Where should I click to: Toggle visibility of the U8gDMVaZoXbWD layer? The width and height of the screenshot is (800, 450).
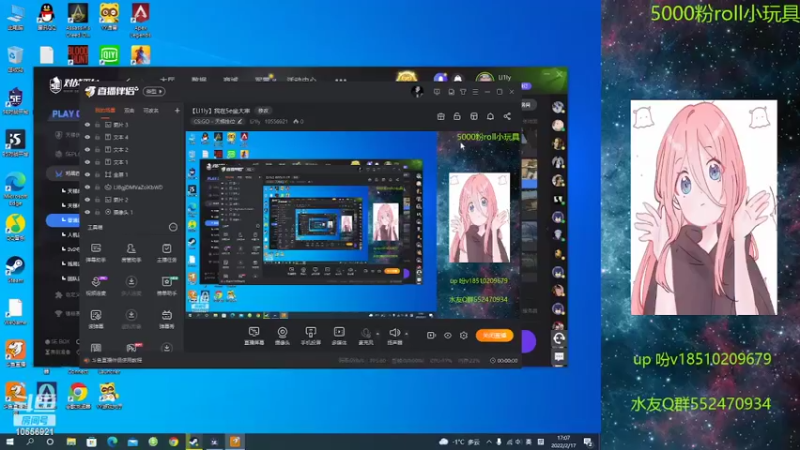87,187
